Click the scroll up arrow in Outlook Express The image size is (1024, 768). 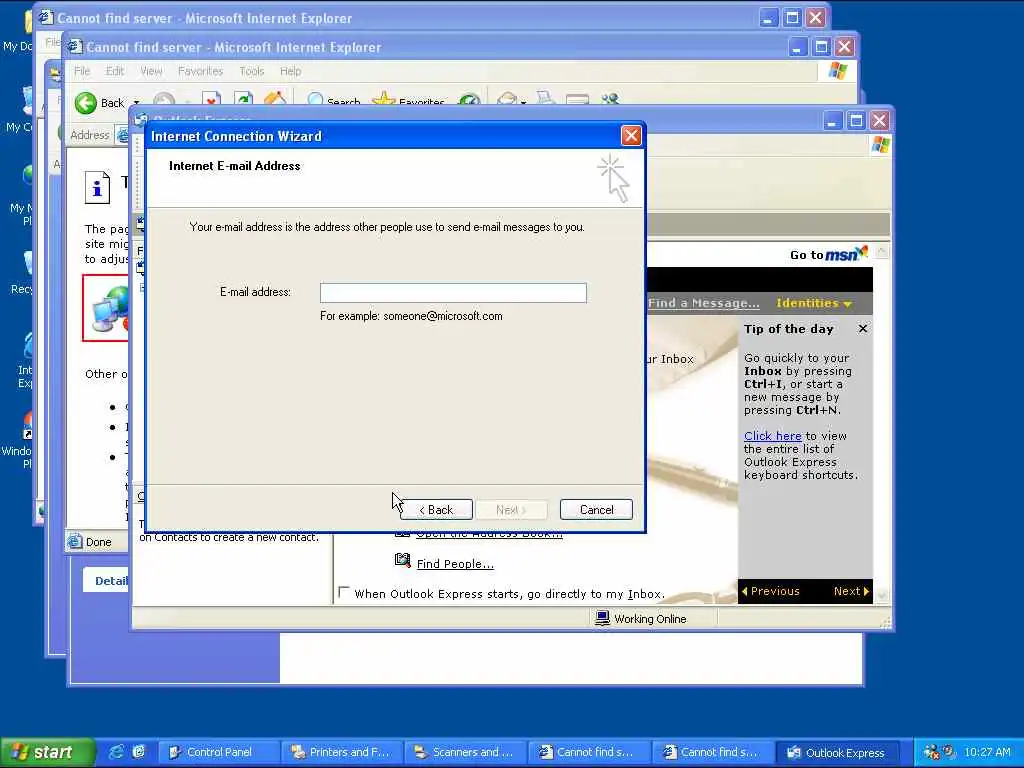tap(882, 251)
